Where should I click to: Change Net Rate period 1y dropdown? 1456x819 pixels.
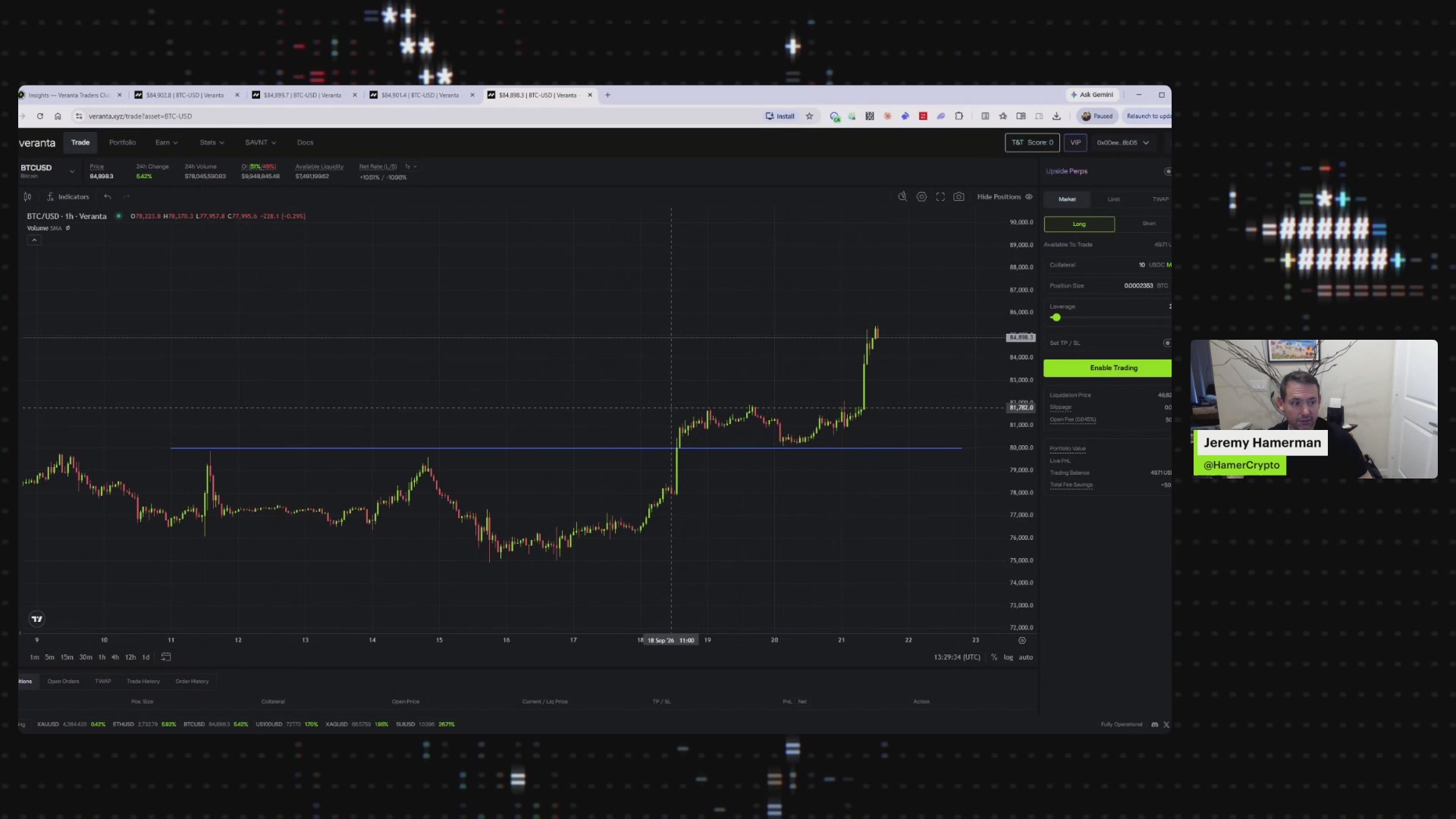click(x=410, y=166)
